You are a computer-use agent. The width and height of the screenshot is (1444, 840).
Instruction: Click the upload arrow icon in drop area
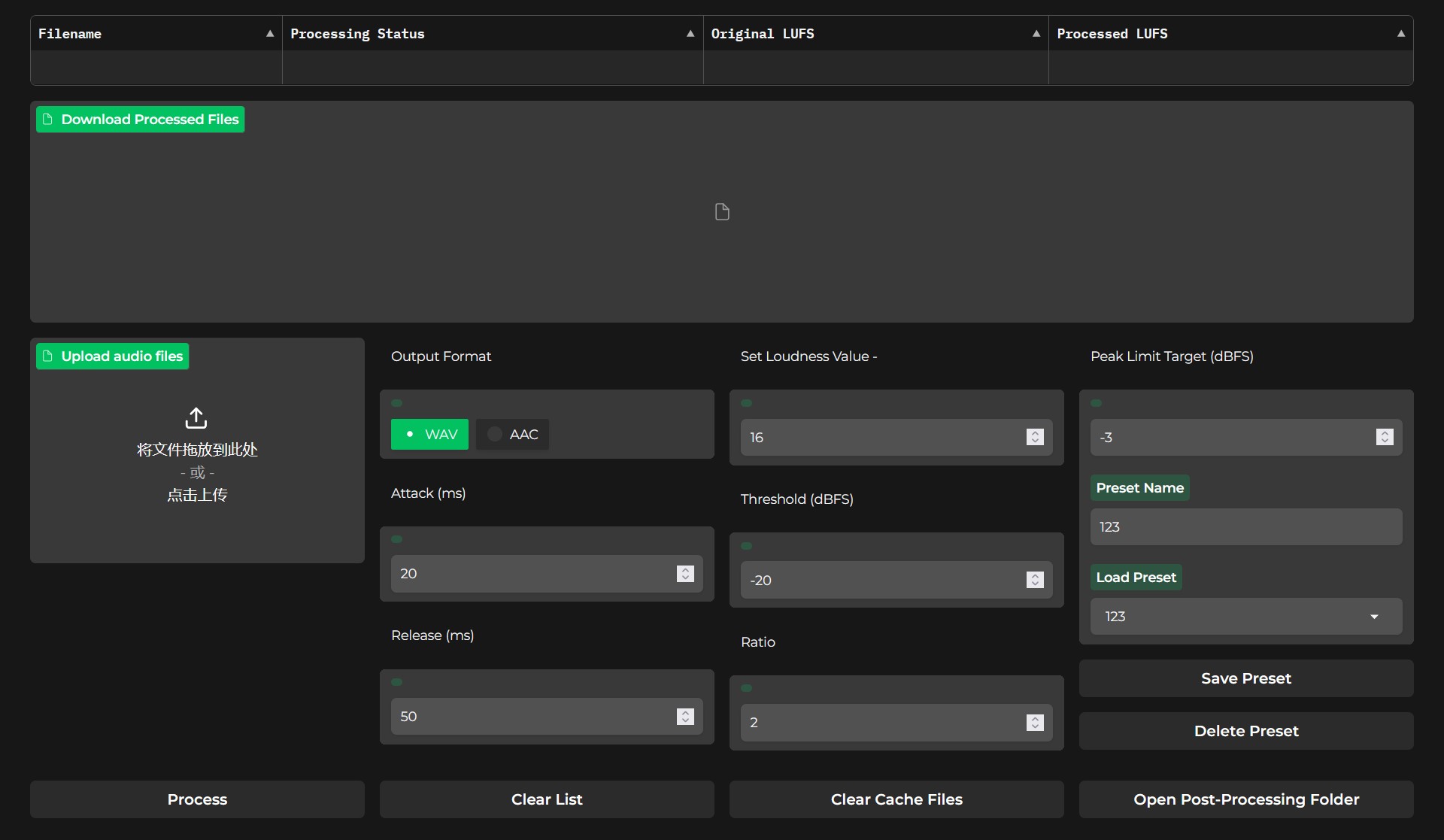pos(196,418)
